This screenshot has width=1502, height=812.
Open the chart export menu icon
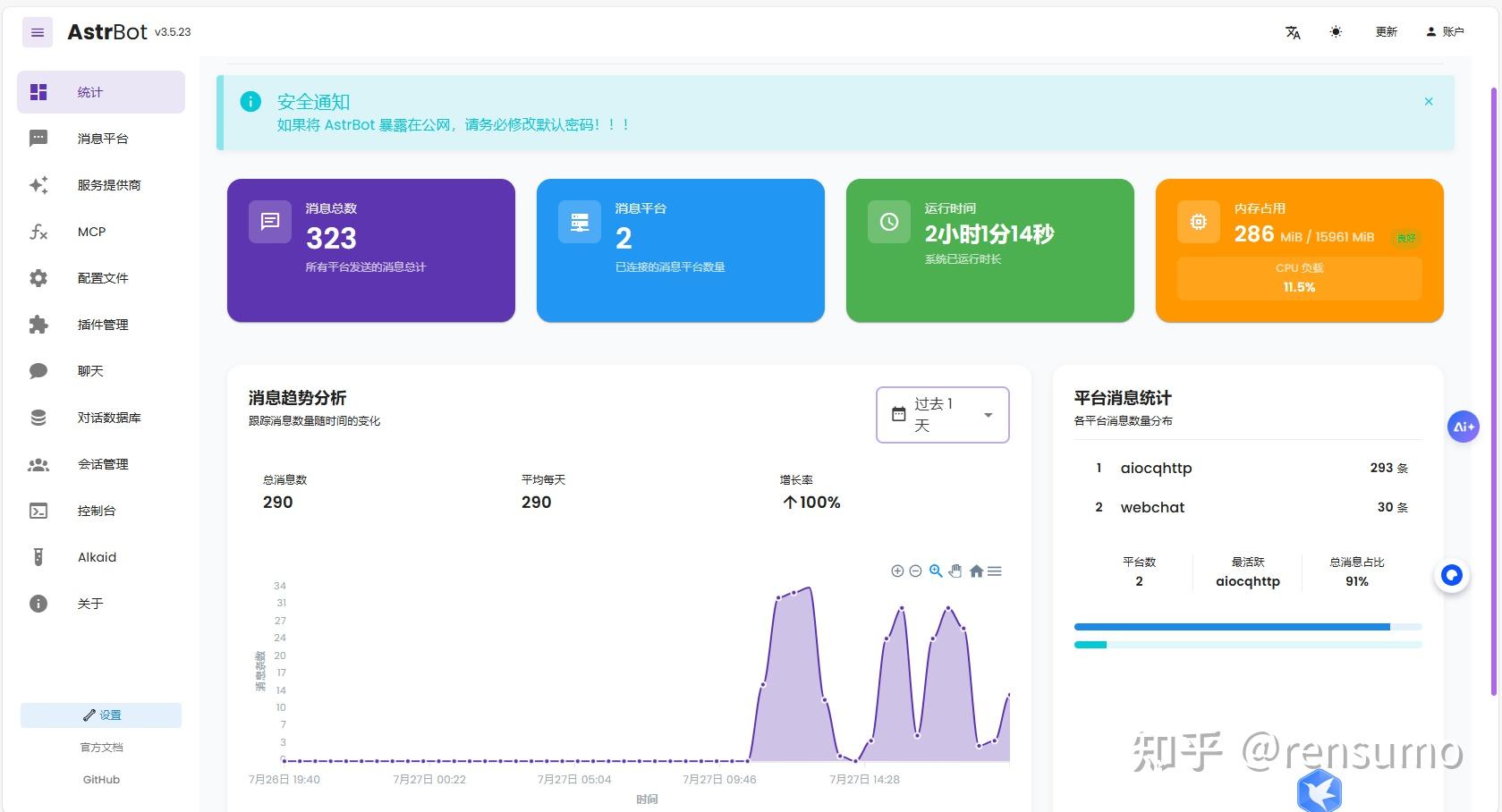(x=995, y=571)
